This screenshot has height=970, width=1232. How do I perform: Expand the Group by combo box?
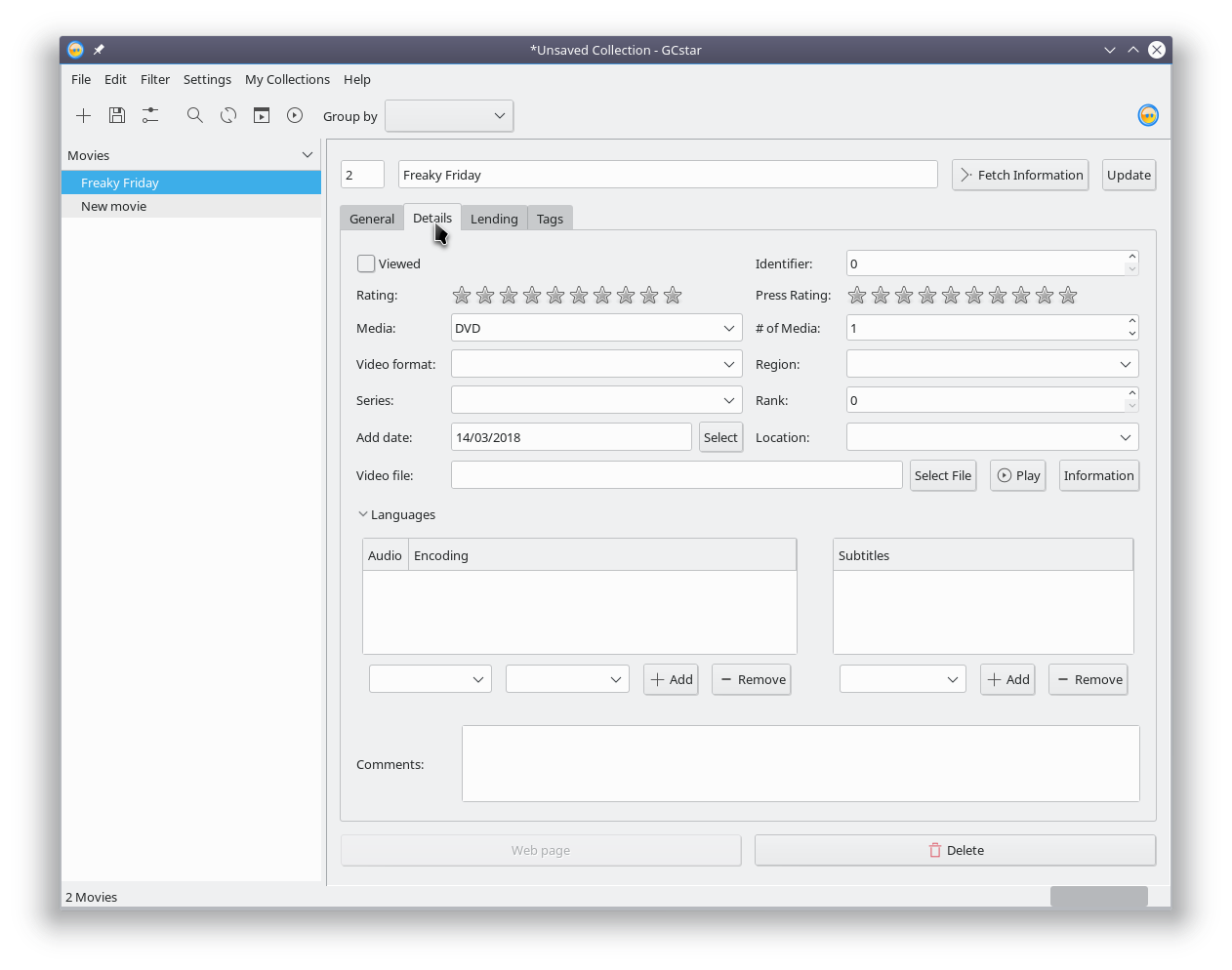point(449,116)
